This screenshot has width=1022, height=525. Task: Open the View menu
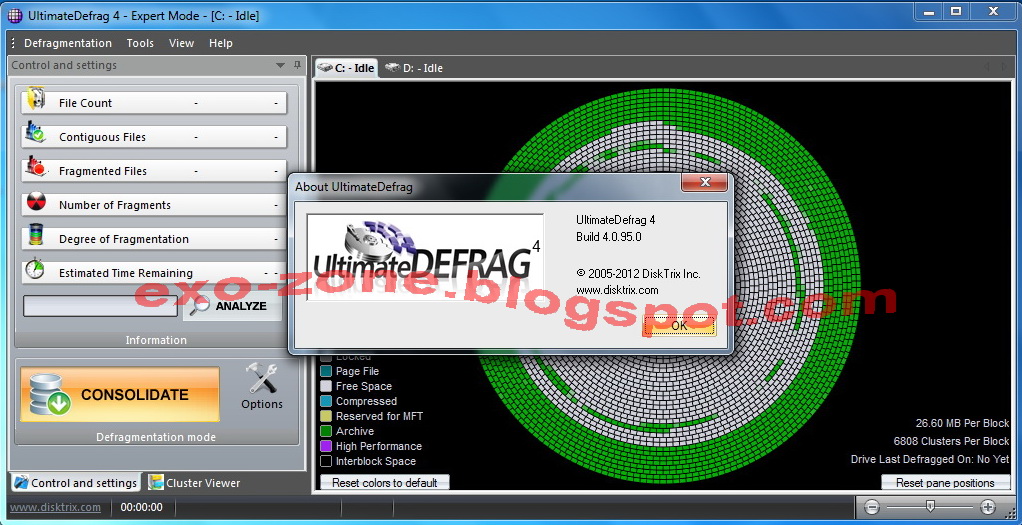point(181,43)
